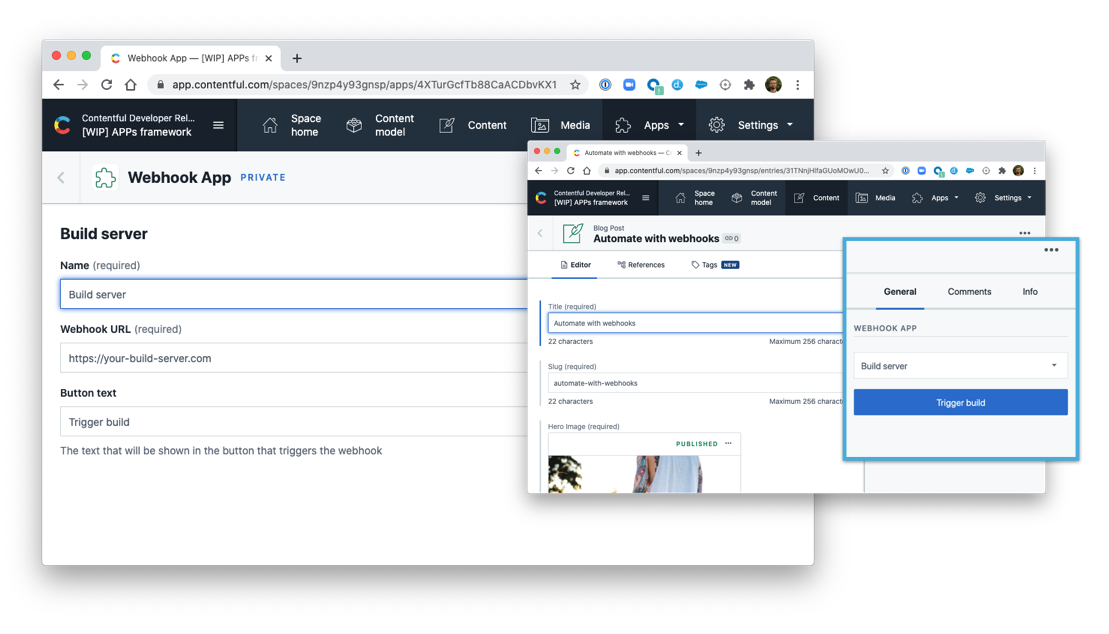Reload page in back window browser
Image resolution: width=1109 pixels, height=634 pixels.
tap(107, 85)
